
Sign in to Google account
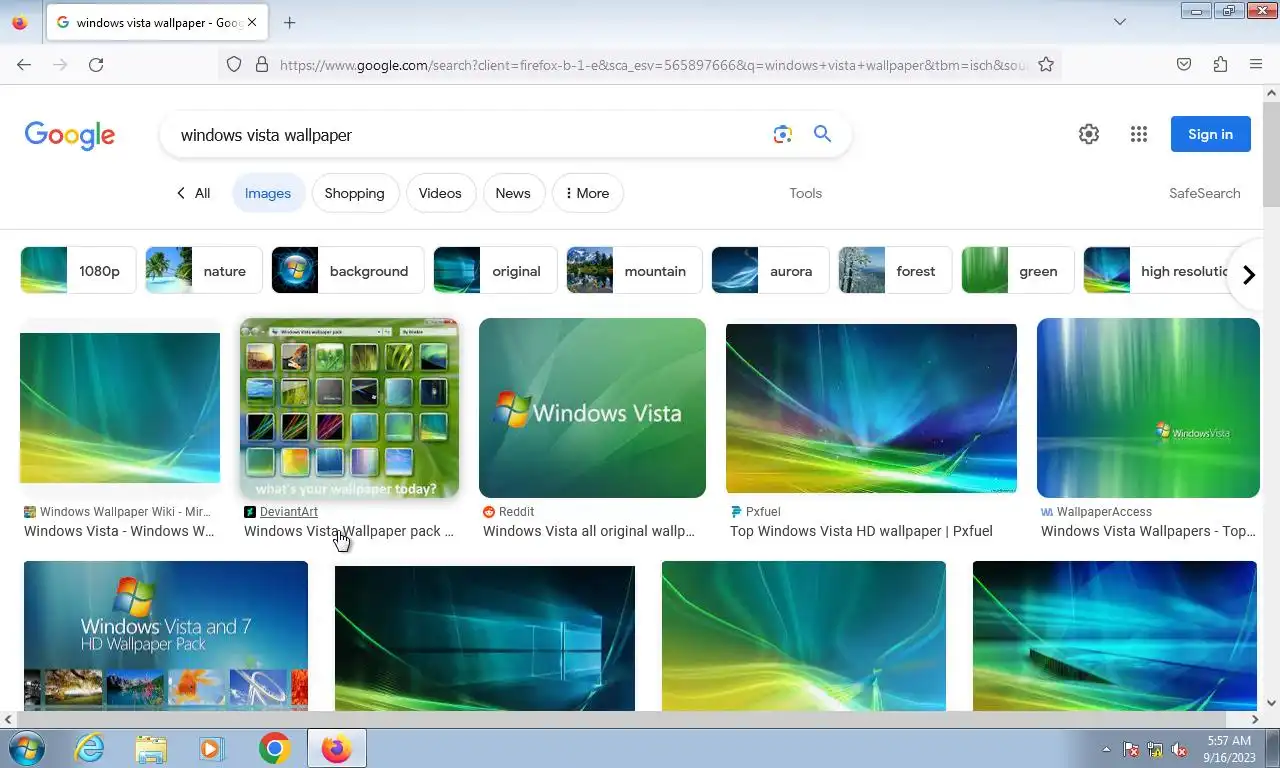(1210, 134)
